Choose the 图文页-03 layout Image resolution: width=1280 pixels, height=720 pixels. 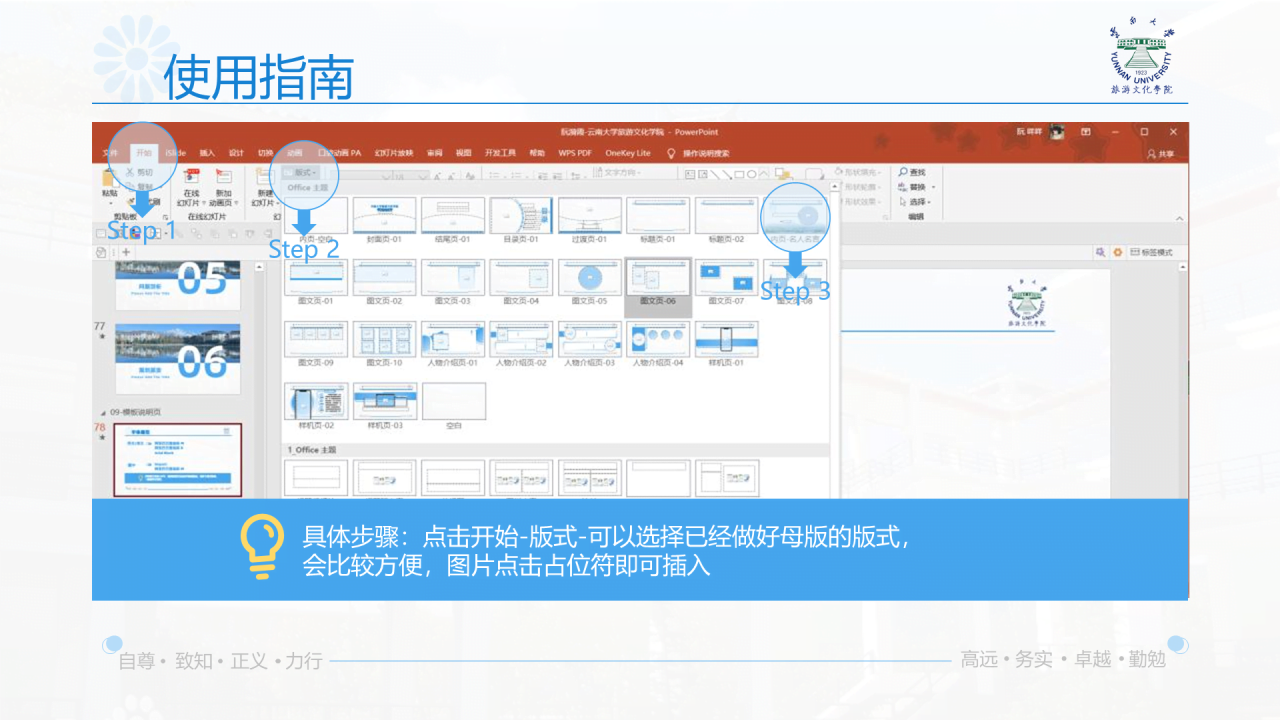[453, 282]
